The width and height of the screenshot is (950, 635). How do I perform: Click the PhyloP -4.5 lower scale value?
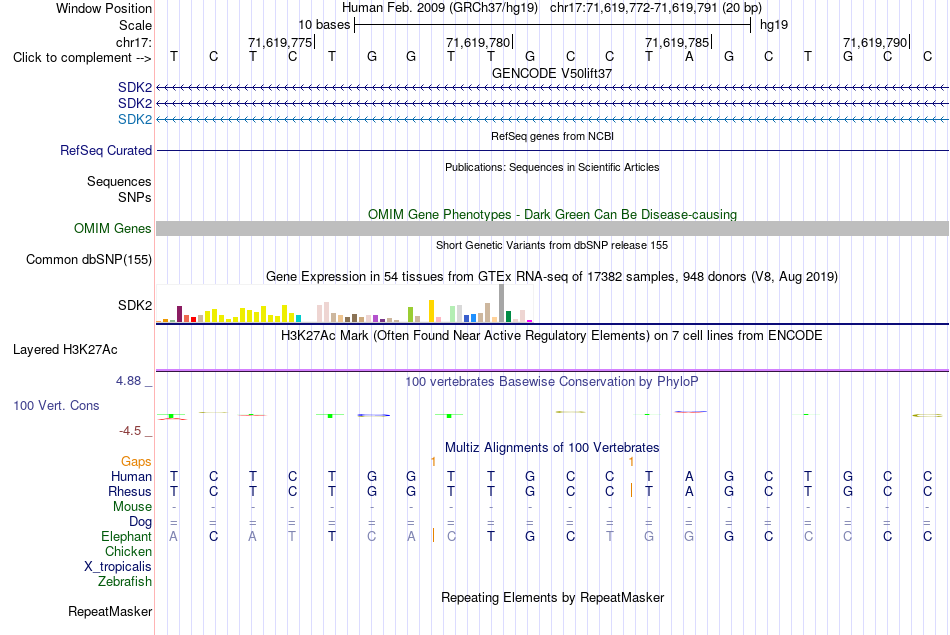130,431
